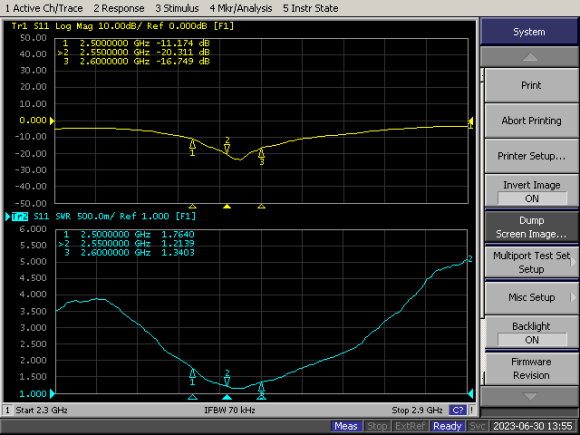Open the System softkey menu header
The height and width of the screenshot is (435, 580).
coord(529,32)
